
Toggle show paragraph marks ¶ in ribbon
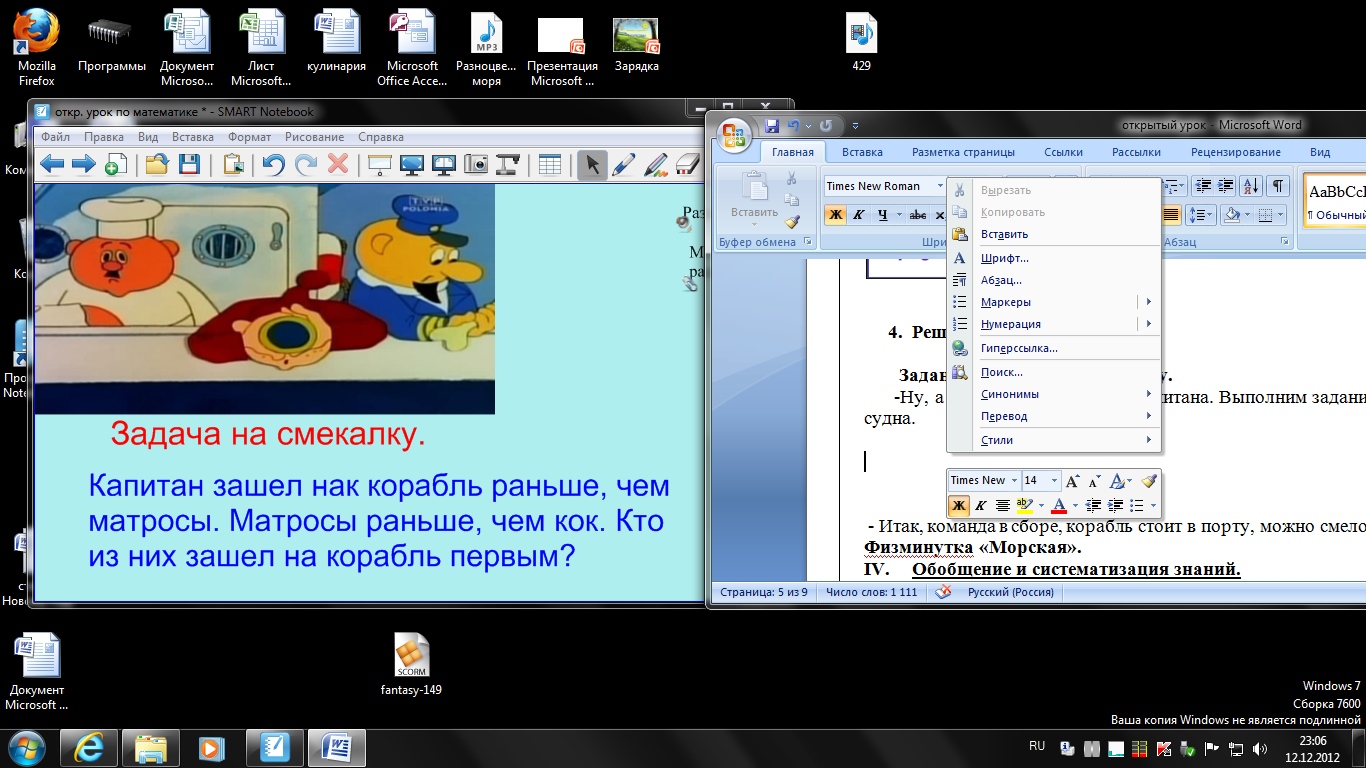click(x=1278, y=186)
